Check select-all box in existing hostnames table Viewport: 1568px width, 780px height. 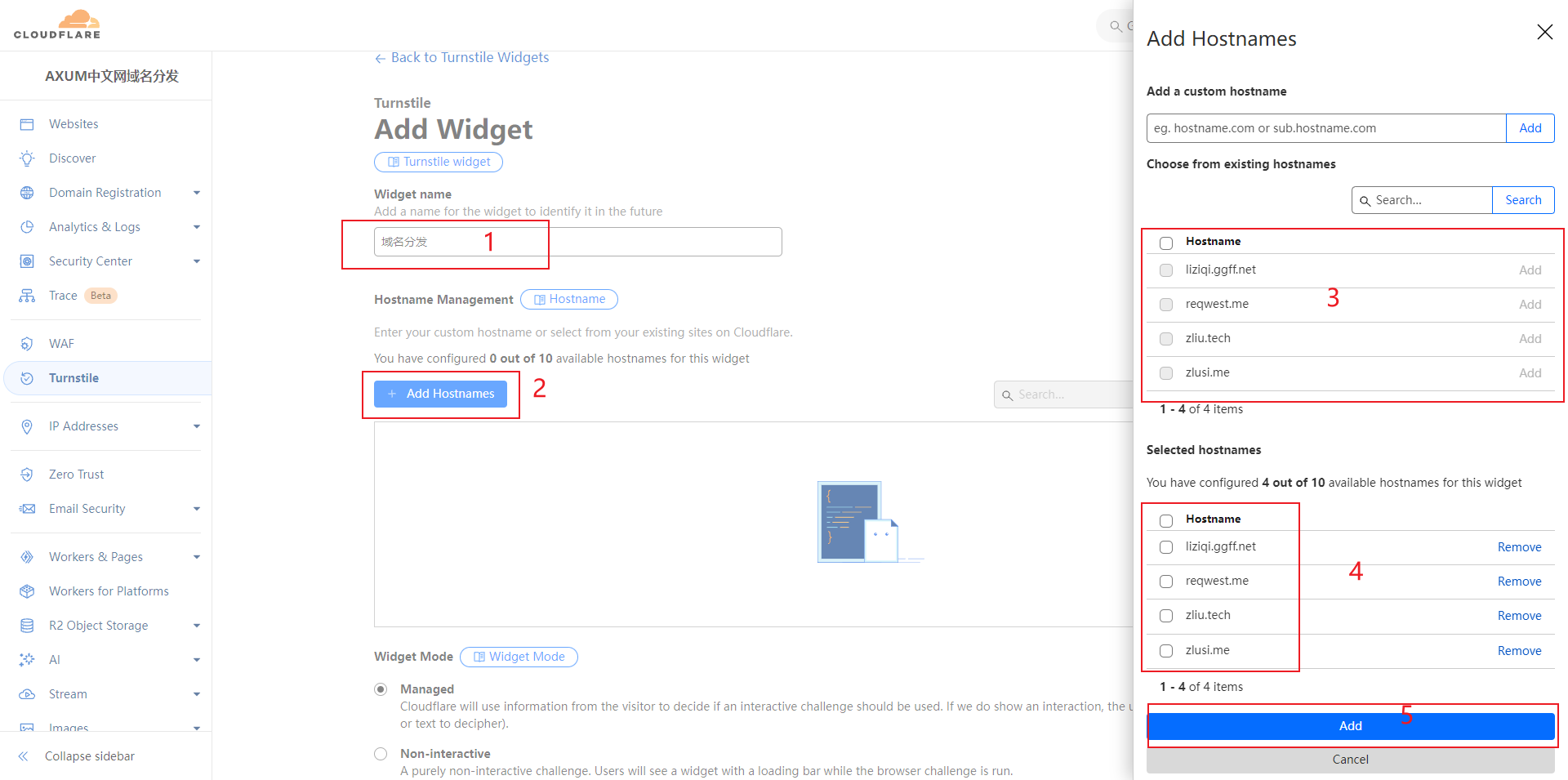pyautogui.click(x=1166, y=243)
